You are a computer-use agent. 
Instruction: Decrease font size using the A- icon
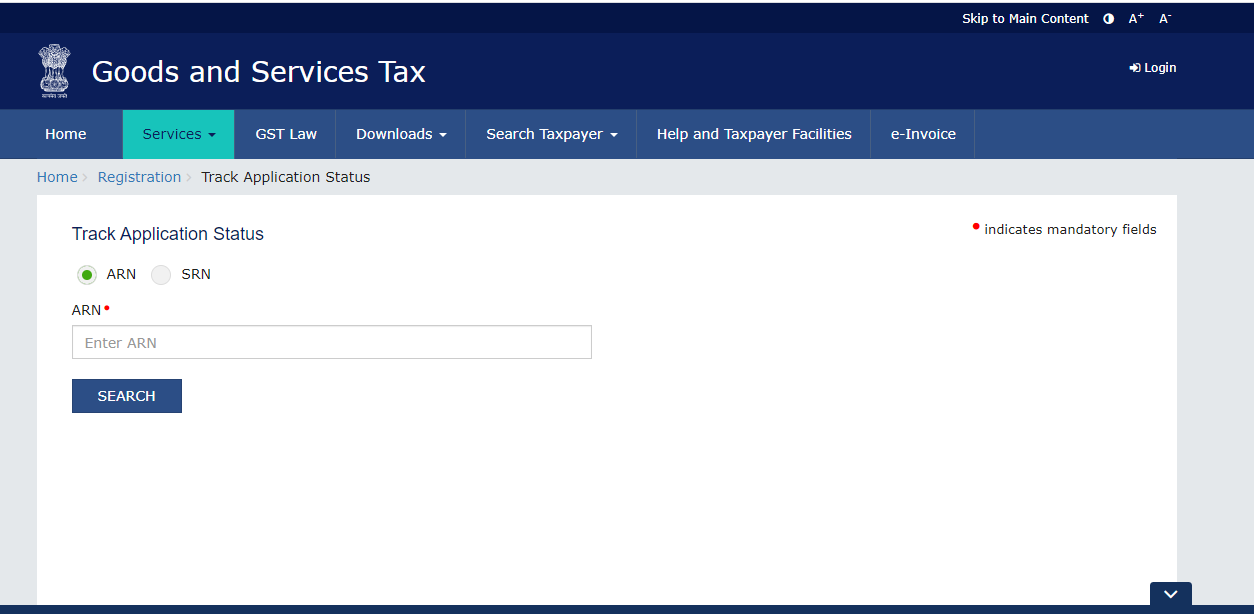click(1163, 18)
